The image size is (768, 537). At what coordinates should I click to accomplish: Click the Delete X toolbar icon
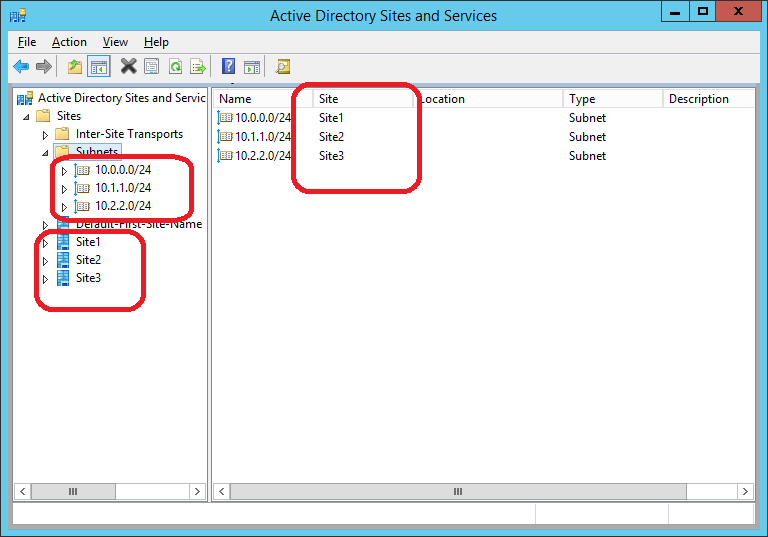click(x=128, y=66)
